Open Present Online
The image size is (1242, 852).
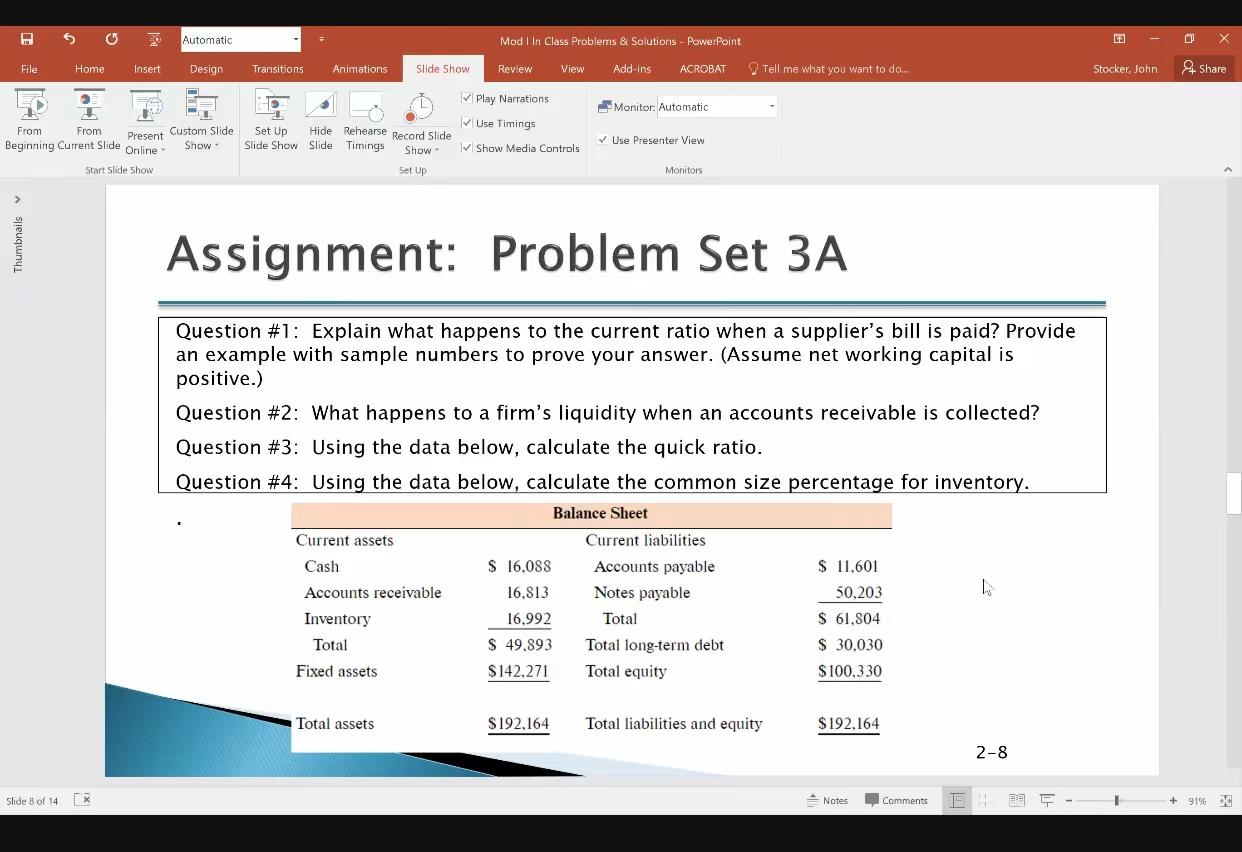pos(145,120)
